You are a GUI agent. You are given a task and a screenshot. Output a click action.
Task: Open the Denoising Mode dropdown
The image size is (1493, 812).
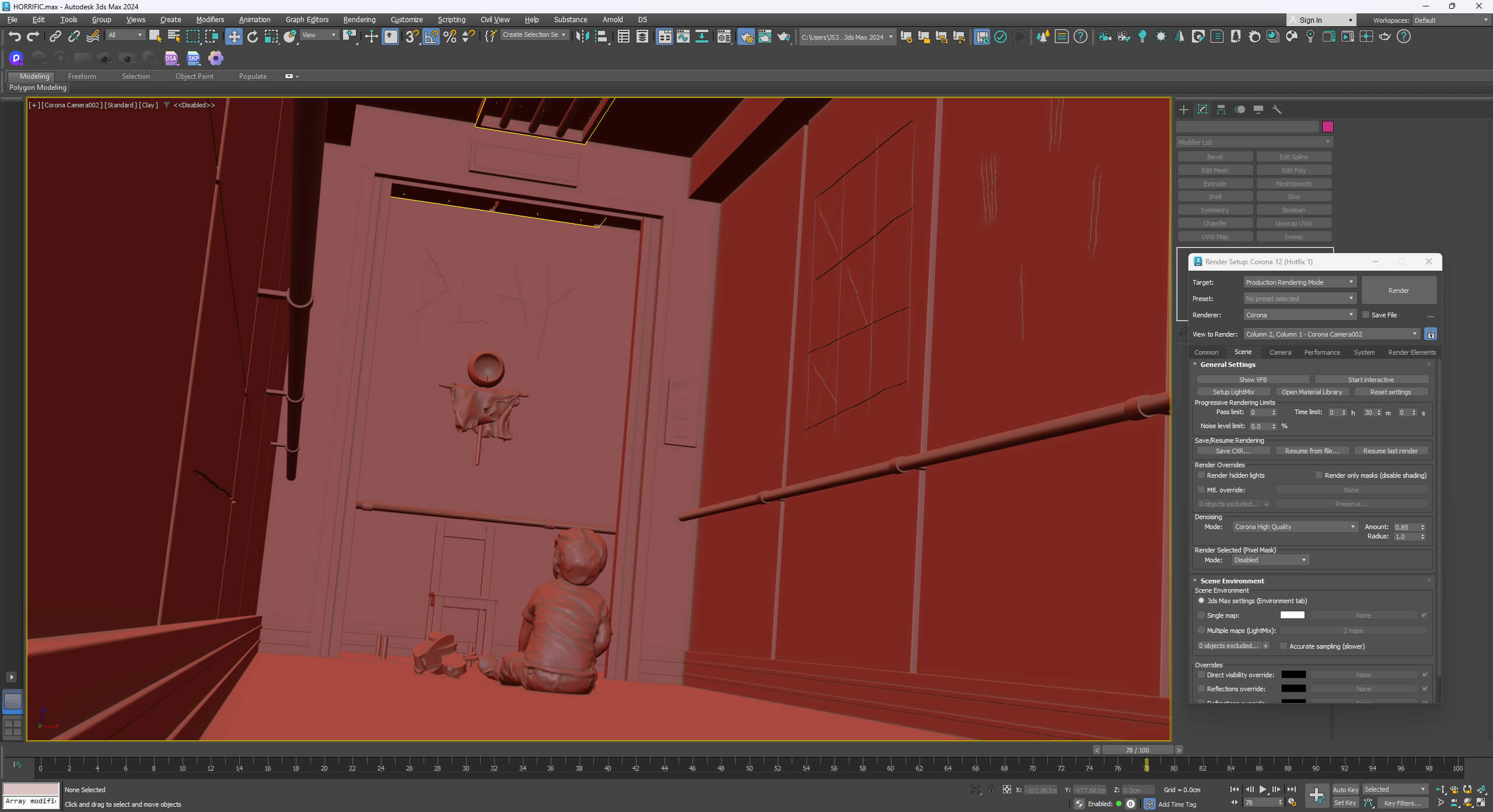(1295, 527)
